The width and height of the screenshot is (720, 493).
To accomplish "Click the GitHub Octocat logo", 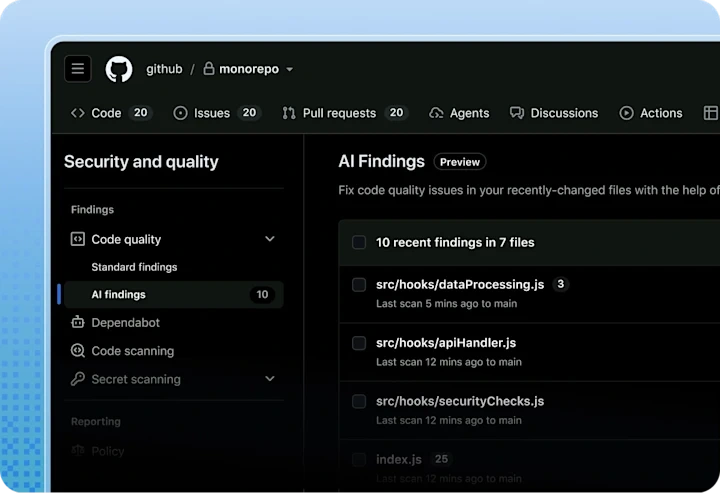I will (x=119, y=69).
